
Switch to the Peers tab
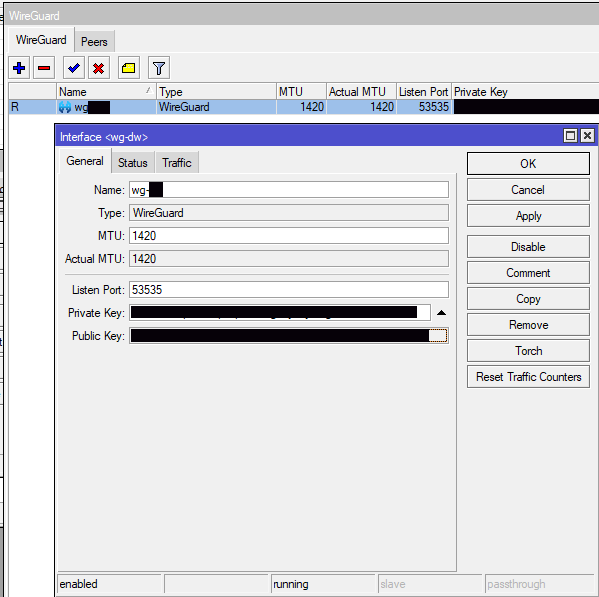pyautogui.click(x=94, y=42)
